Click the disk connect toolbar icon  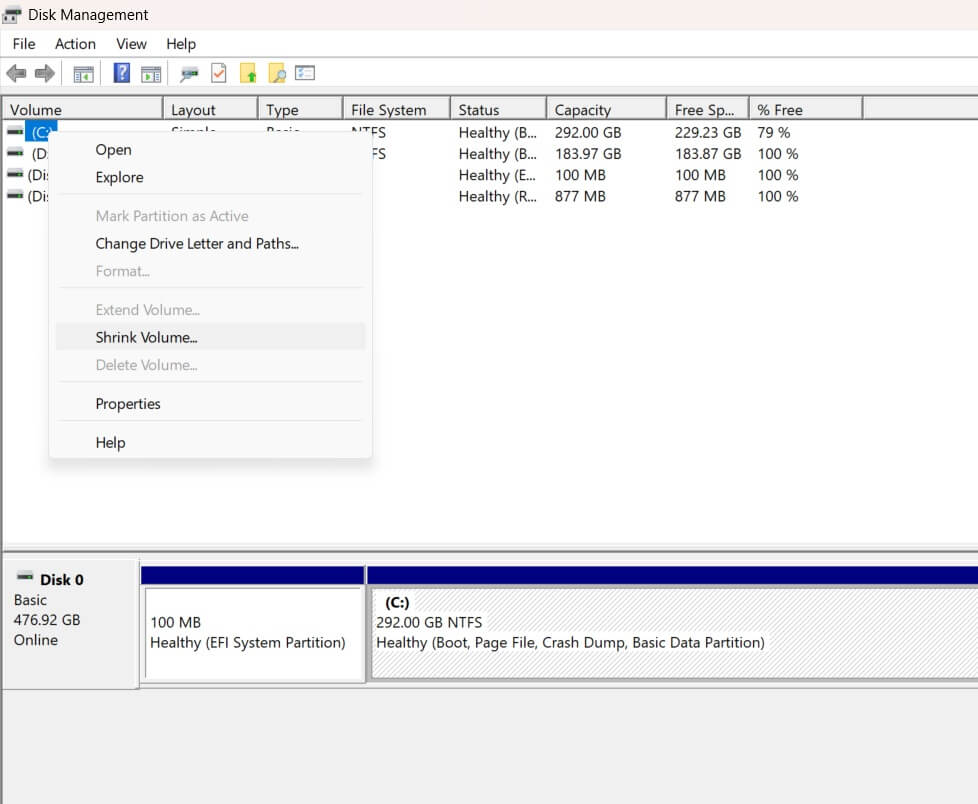tap(188, 74)
